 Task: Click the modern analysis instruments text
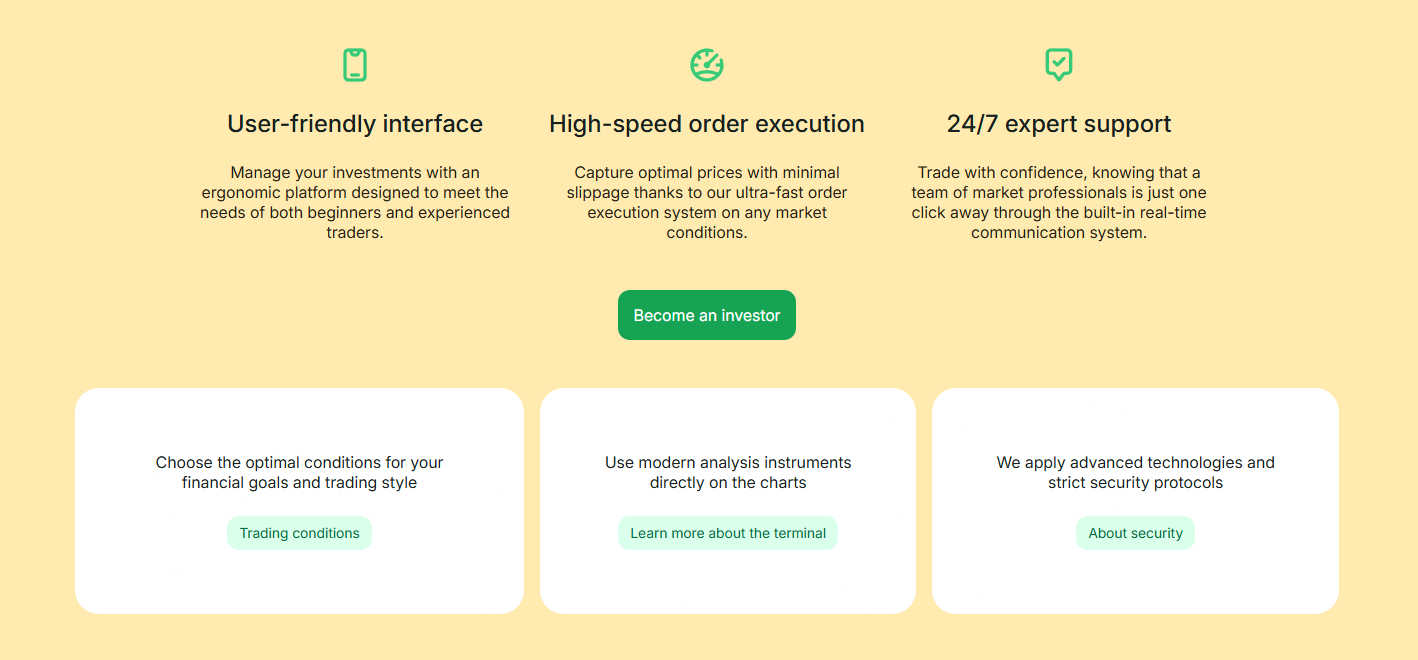click(x=728, y=472)
